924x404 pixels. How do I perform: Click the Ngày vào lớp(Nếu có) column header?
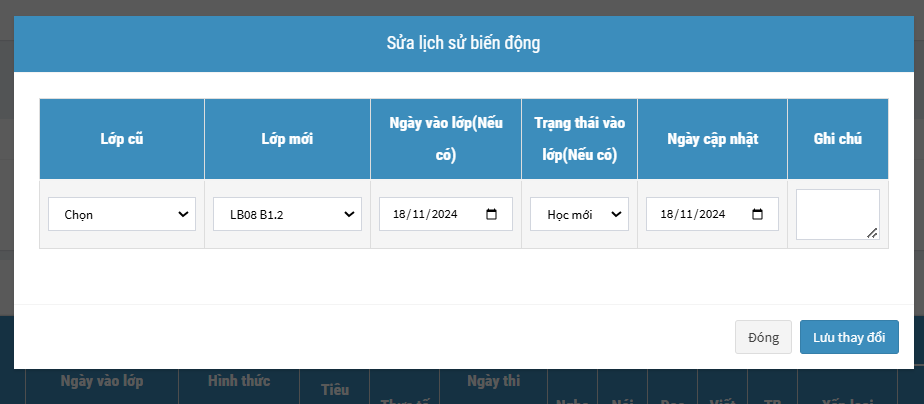pyautogui.click(x=445, y=139)
